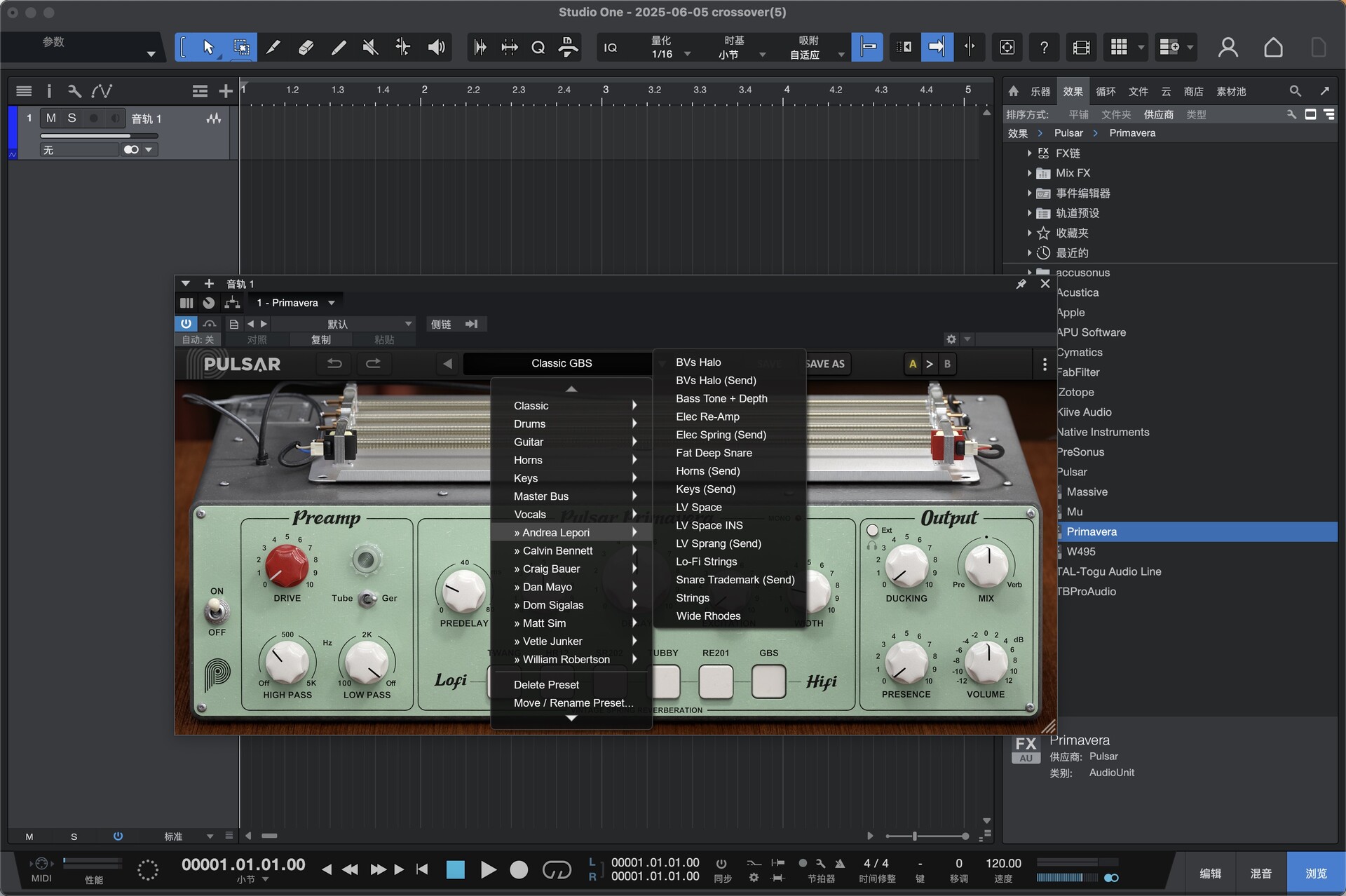
Task: Select the Paint line tool
Action: (339, 47)
